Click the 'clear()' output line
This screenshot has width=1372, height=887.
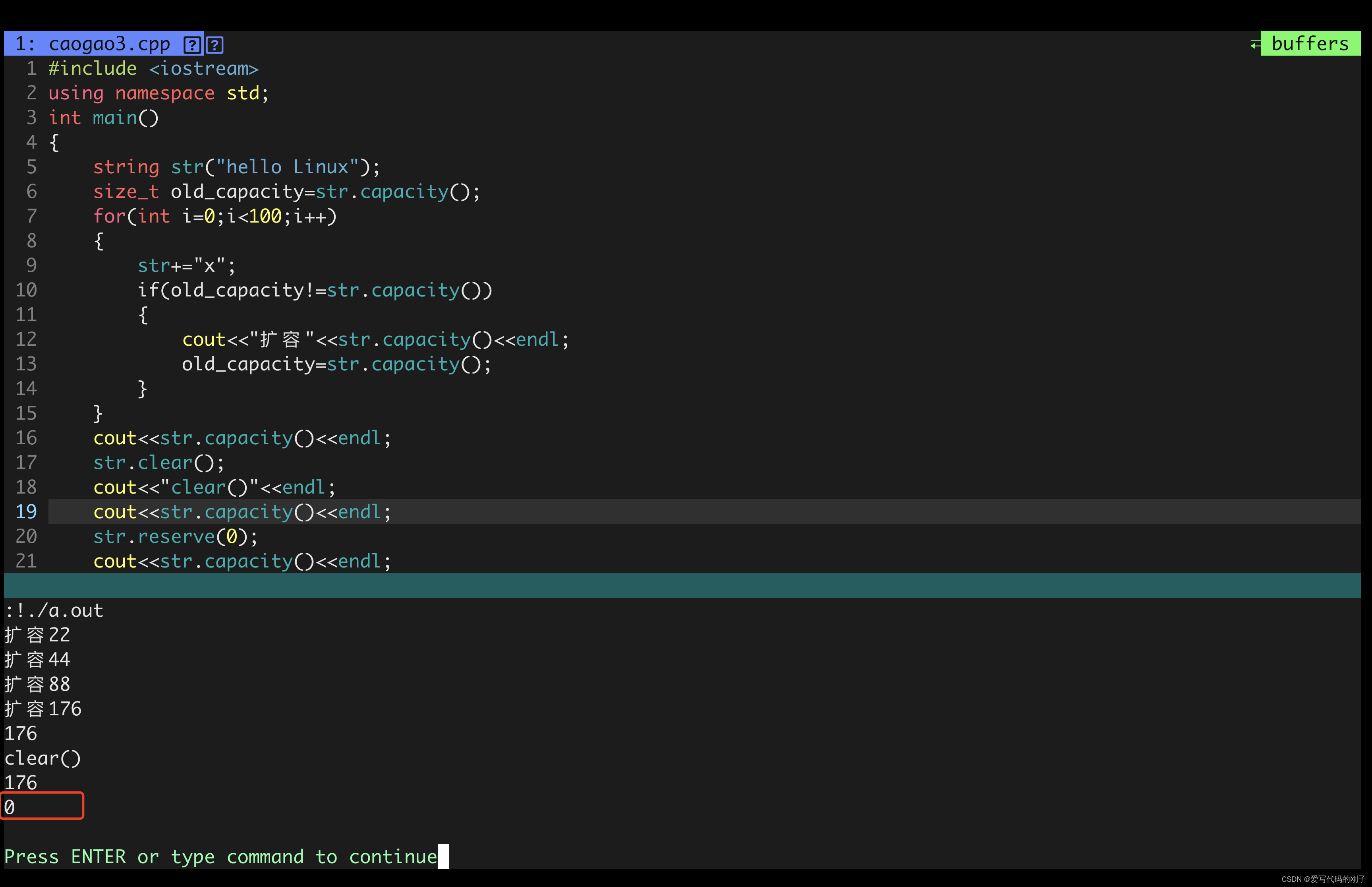tap(43, 759)
